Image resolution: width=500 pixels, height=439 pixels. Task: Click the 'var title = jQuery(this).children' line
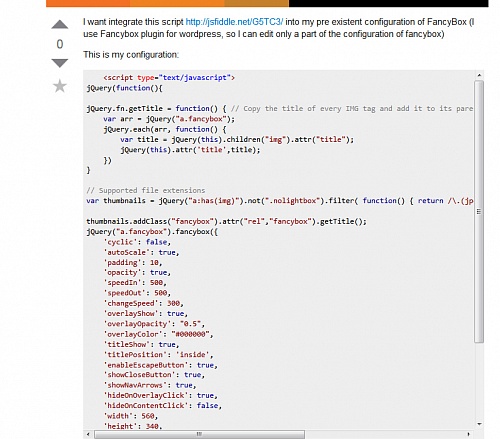[237, 140]
